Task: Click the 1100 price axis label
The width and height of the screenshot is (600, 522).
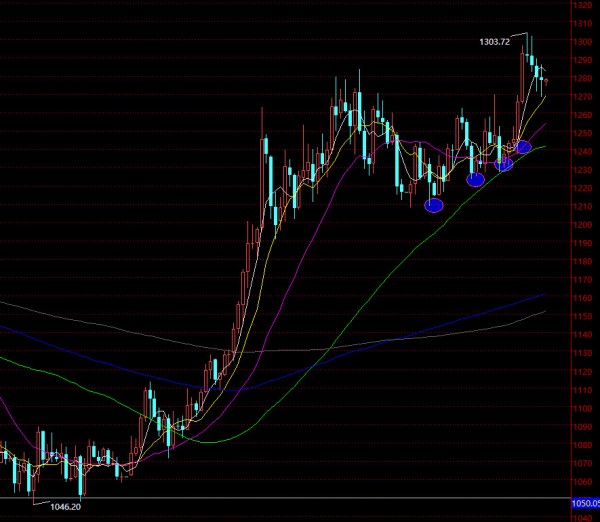Action: coord(580,408)
